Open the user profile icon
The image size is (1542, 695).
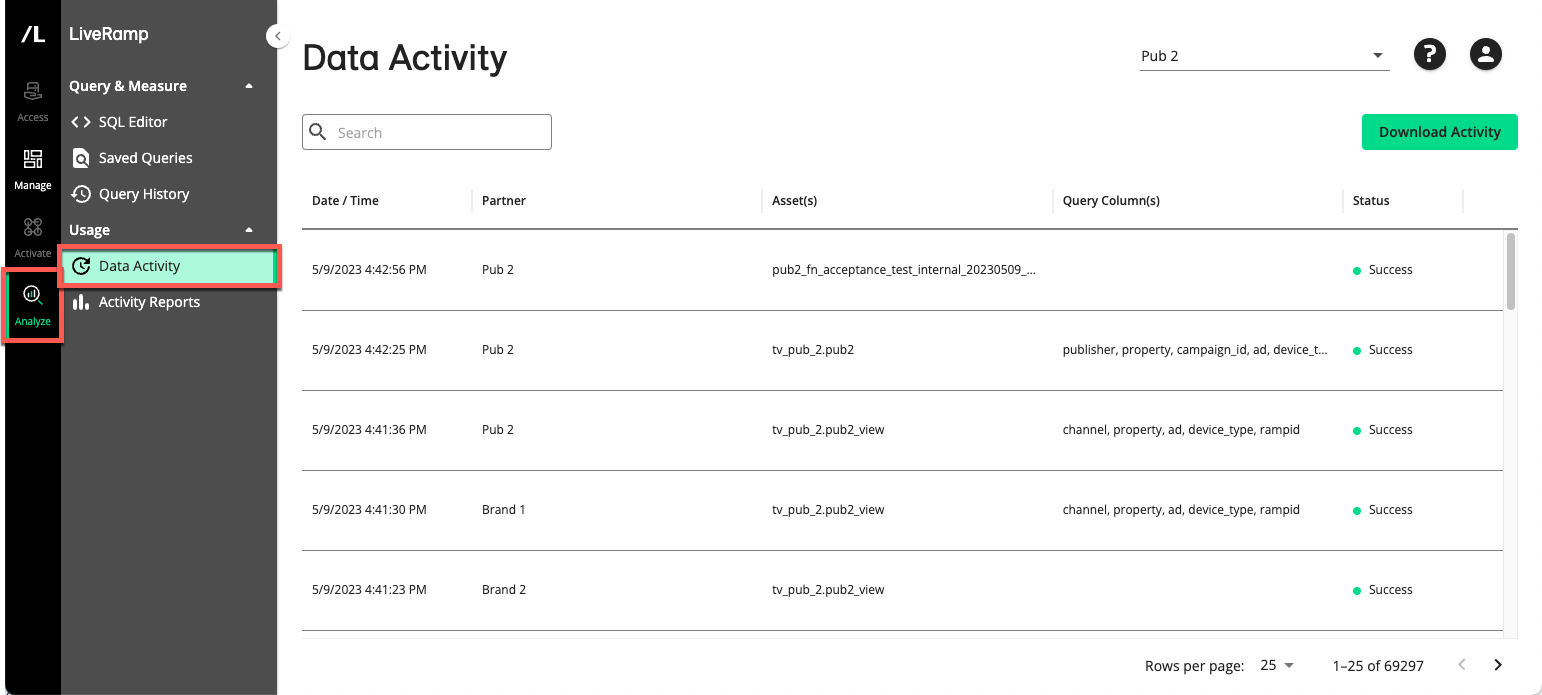point(1486,55)
